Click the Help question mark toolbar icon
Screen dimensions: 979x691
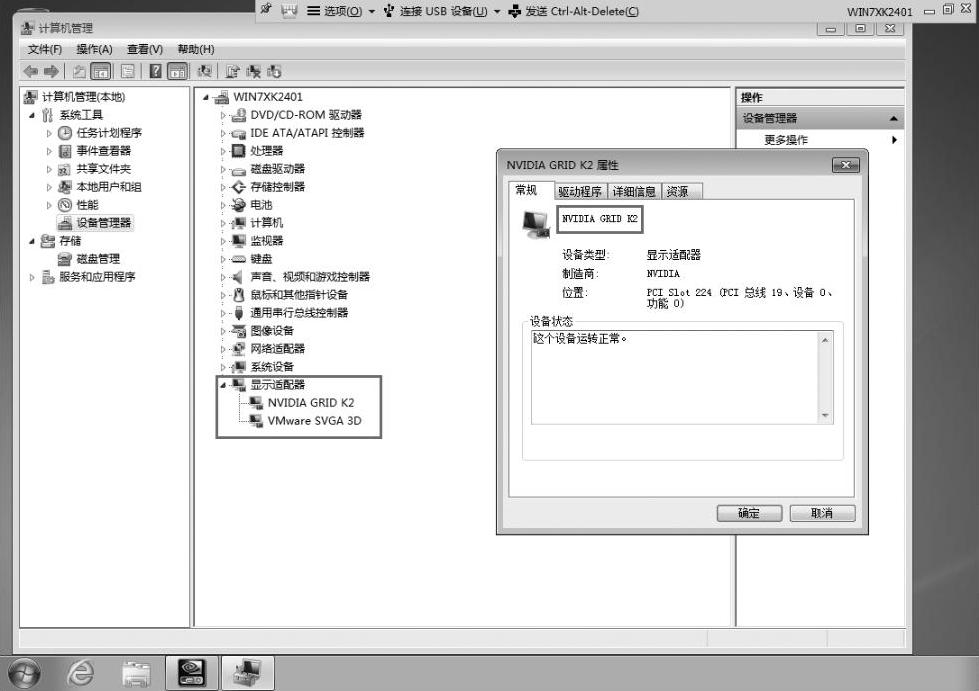(155, 72)
